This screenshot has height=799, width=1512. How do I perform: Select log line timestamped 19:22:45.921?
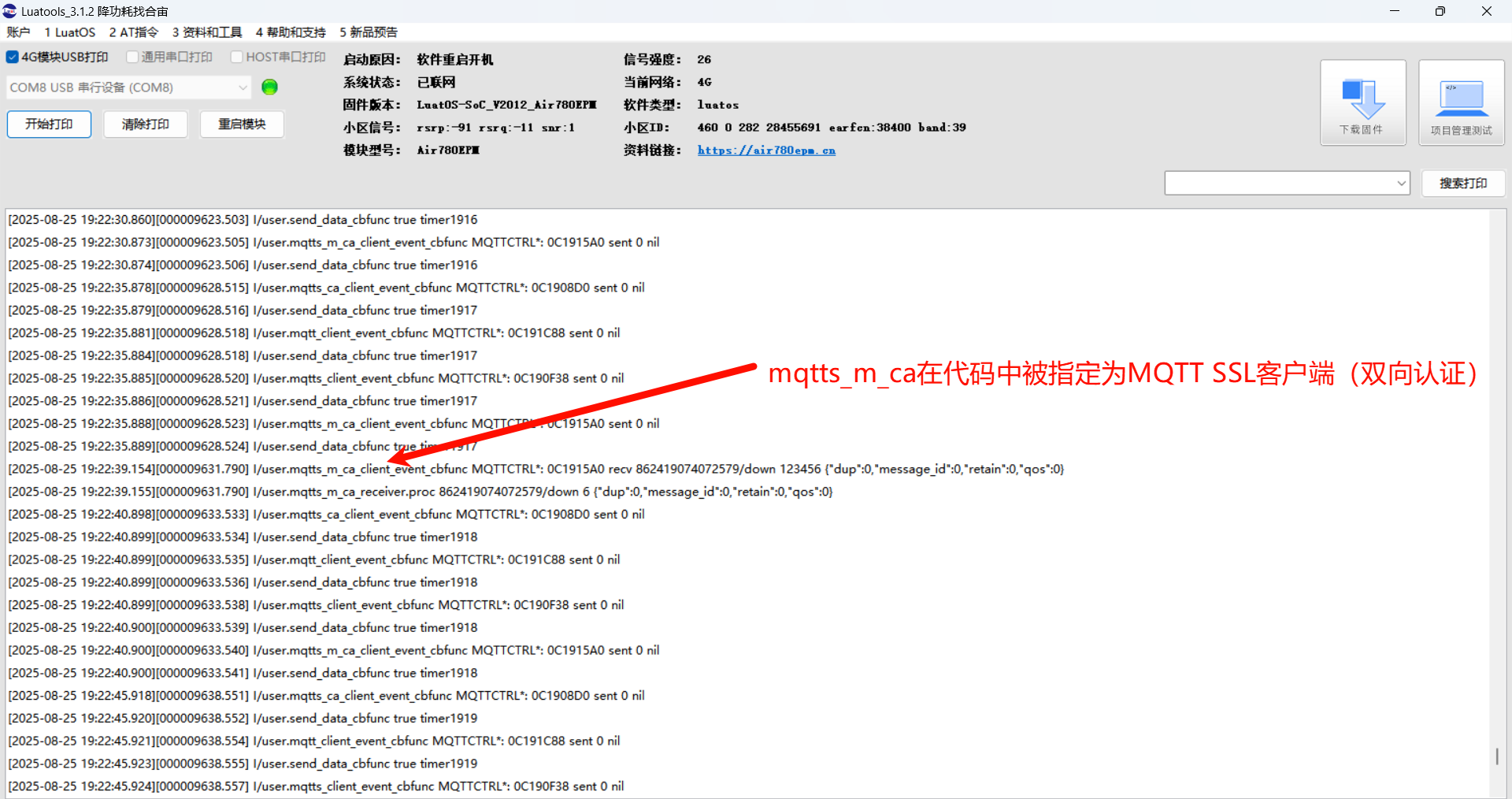[x=314, y=741]
